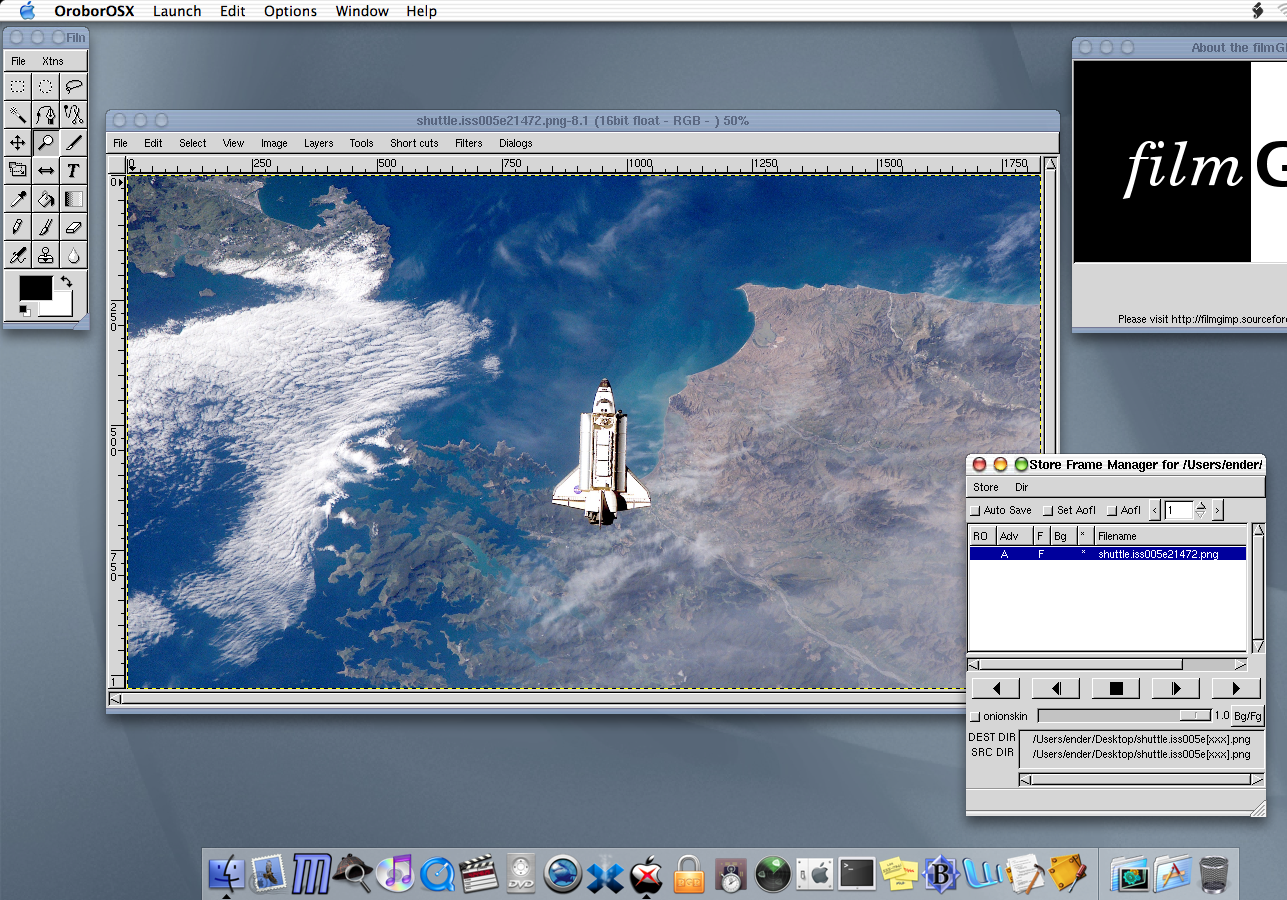
Task: Select the Airbrush tool
Action: (x=18, y=254)
